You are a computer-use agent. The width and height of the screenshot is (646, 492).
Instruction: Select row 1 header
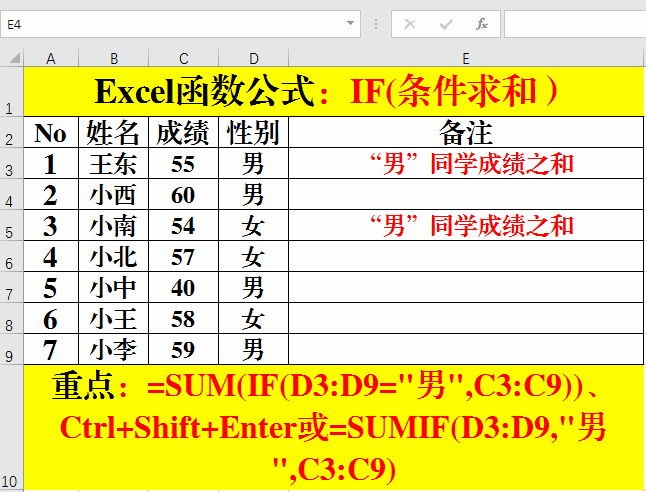click(12, 91)
